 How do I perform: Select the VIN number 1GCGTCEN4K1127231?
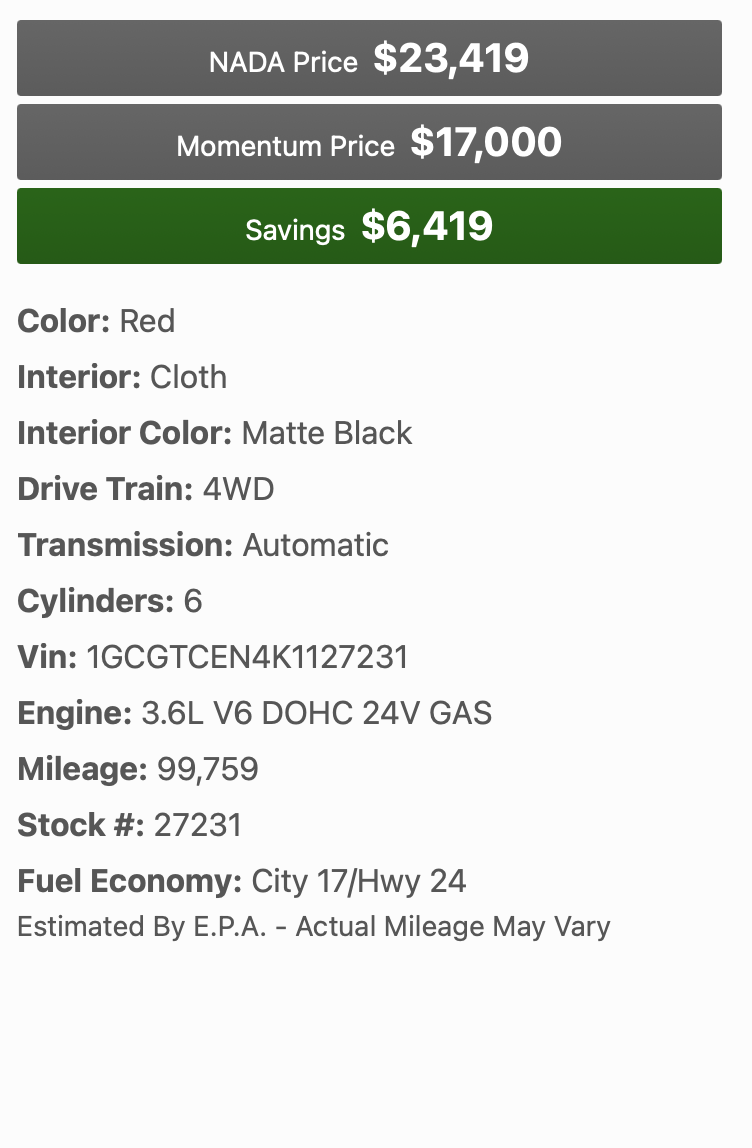247,657
